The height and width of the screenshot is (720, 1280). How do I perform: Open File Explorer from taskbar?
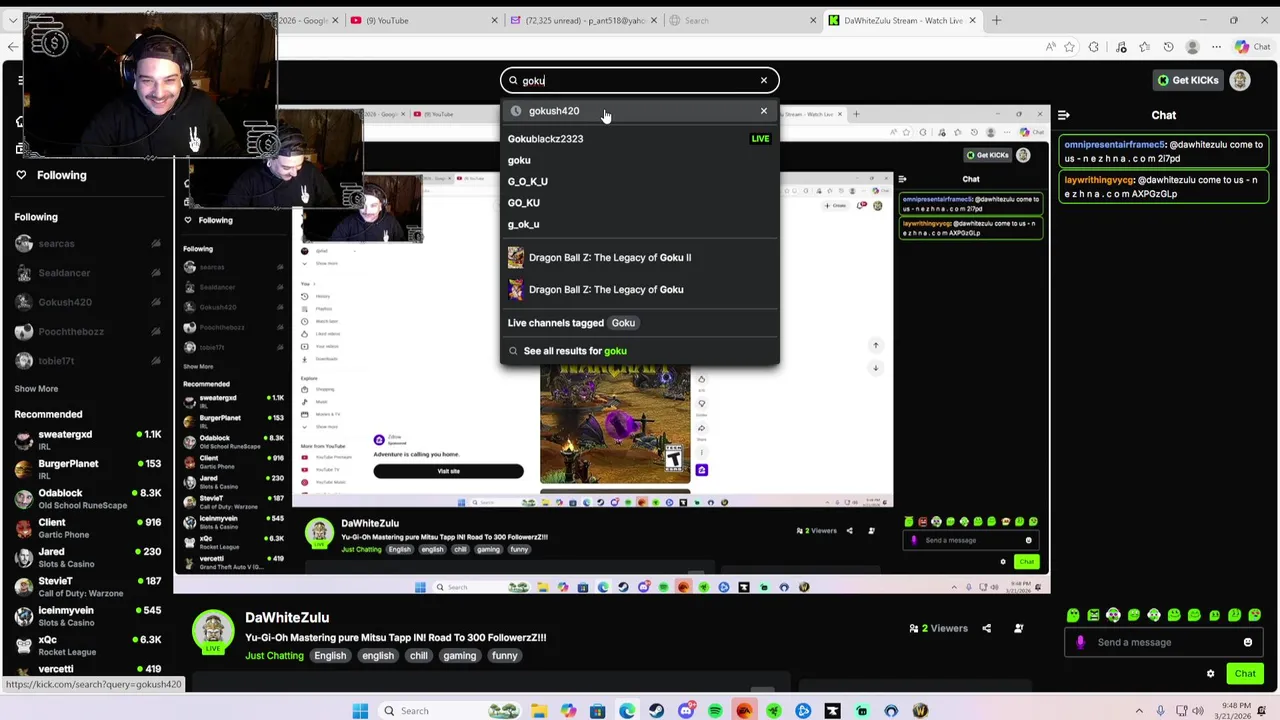pyautogui.click(x=539, y=711)
